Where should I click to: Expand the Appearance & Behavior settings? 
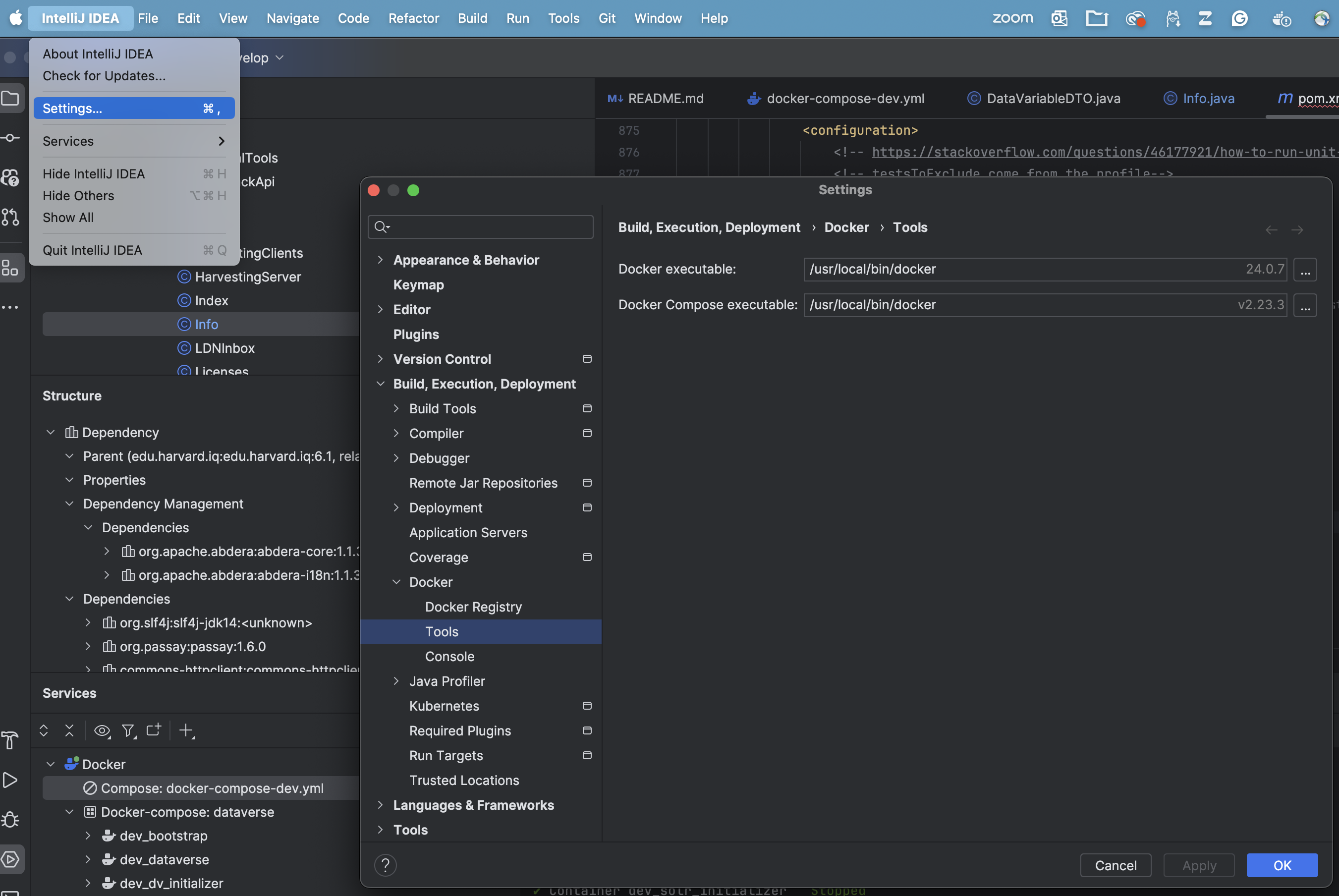[x=380, y=260]
